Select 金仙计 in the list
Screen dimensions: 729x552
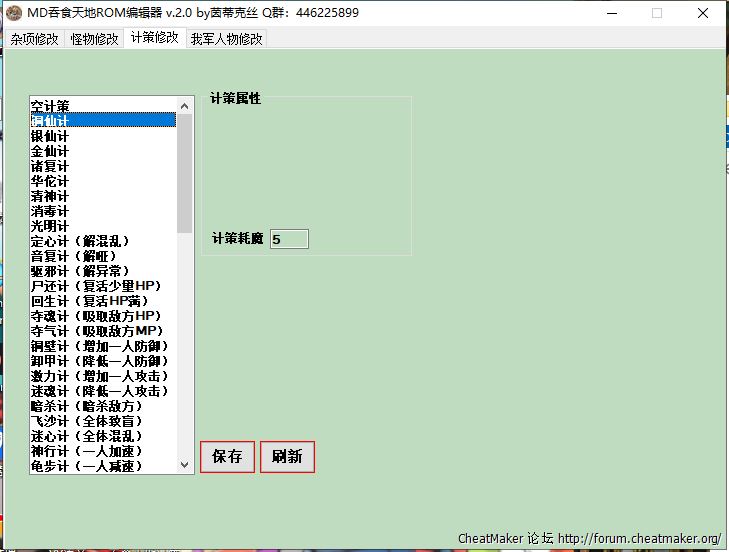click(50, 151)
